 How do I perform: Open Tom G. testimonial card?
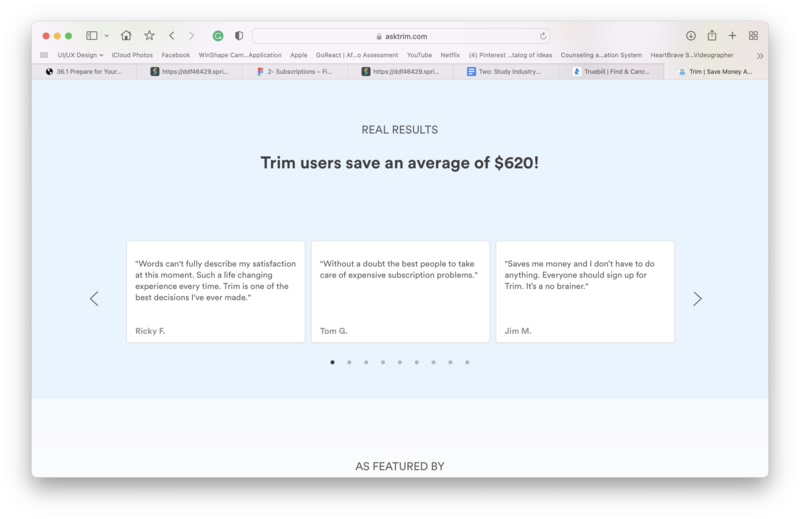pyautogui.click(x=401, y=291)
